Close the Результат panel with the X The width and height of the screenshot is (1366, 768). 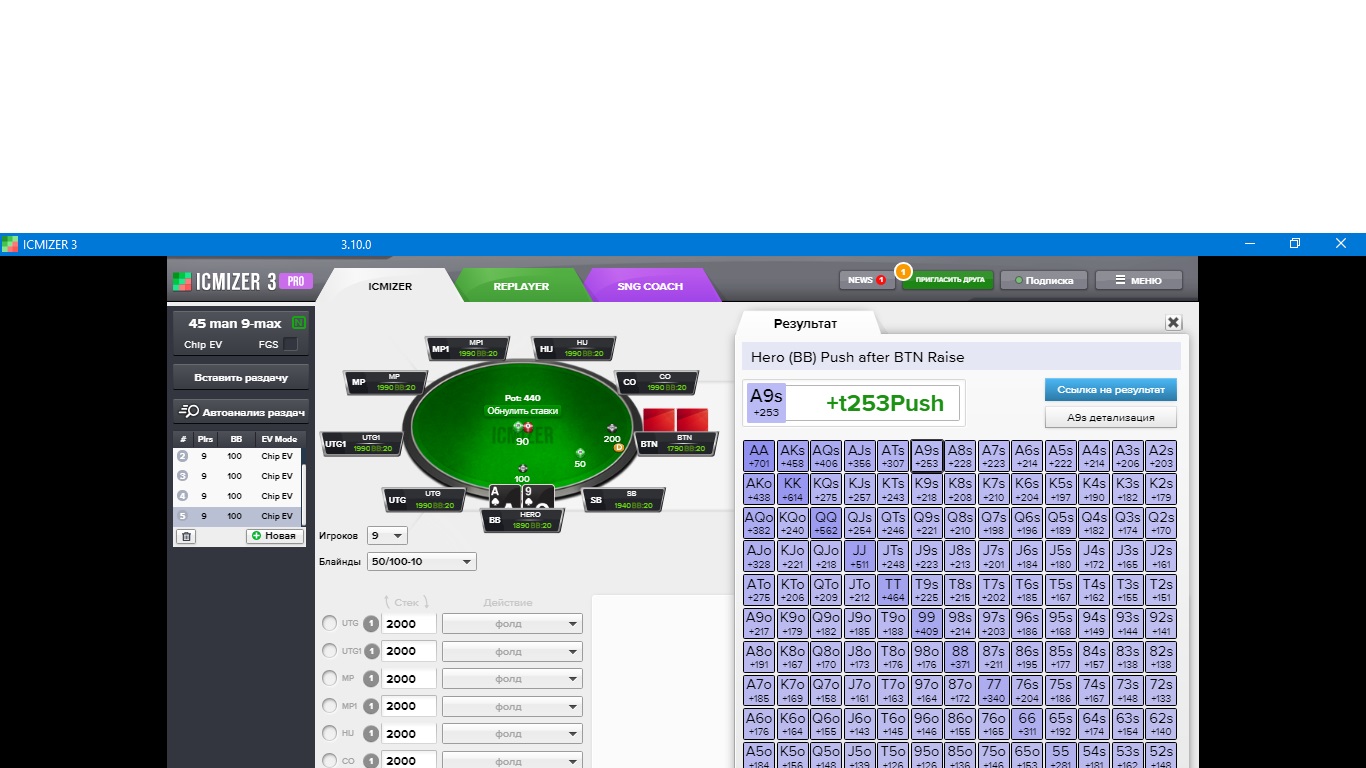[1173, 323]
